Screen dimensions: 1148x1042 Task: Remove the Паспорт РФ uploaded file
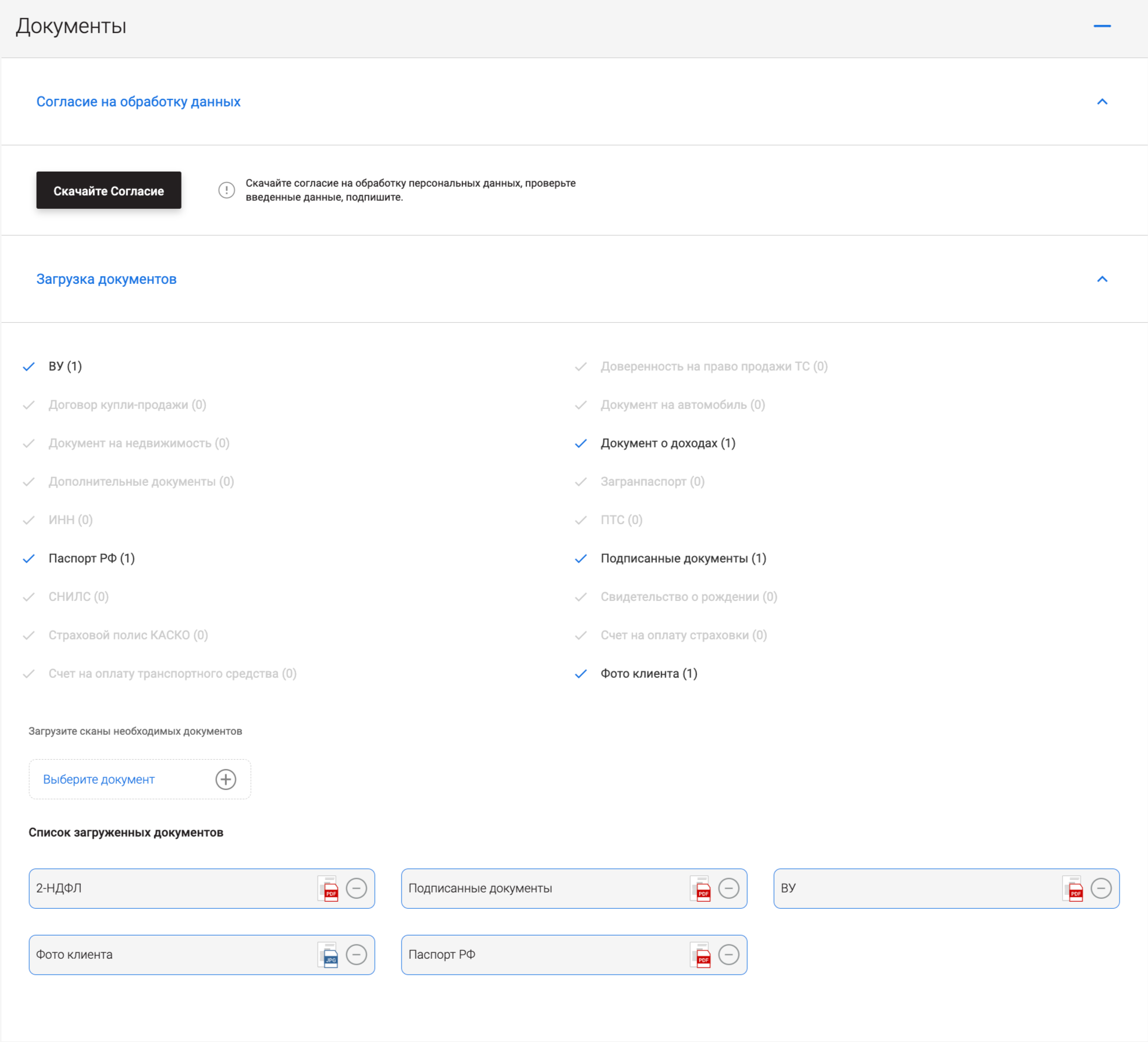728,954
